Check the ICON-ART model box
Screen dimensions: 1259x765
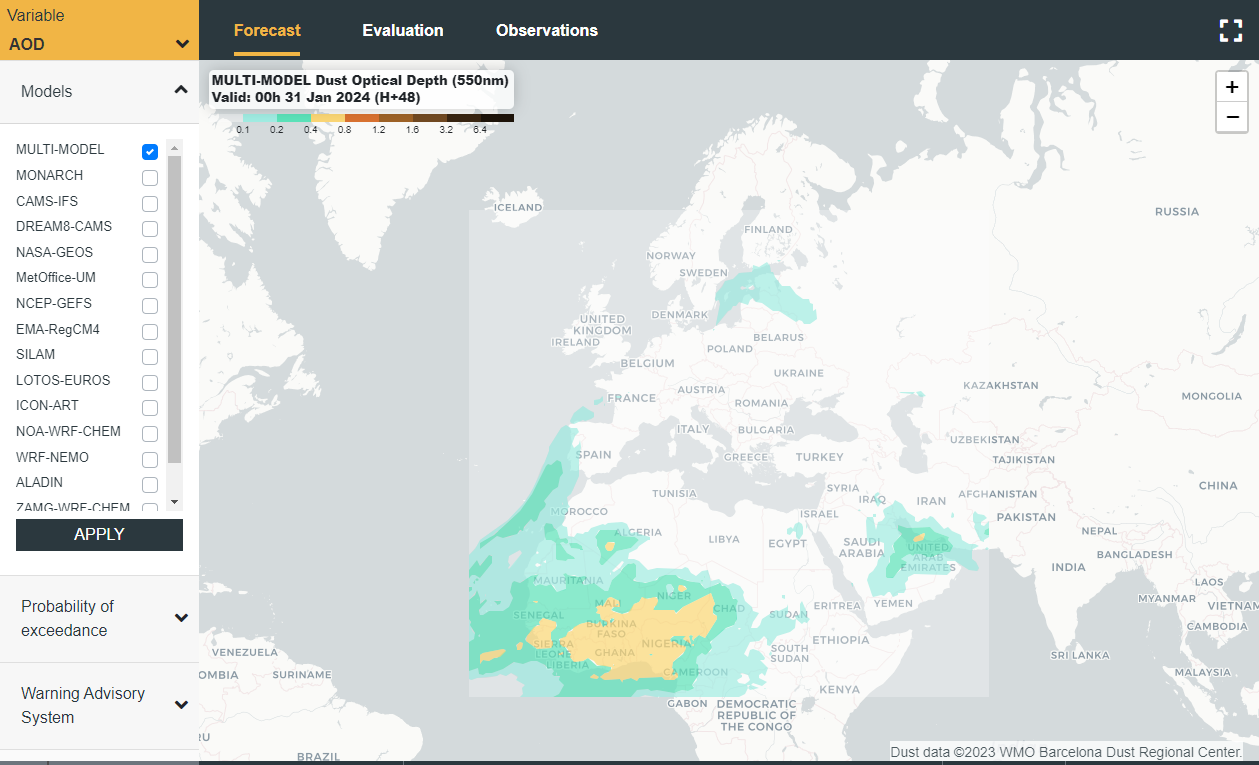(150, 408)
